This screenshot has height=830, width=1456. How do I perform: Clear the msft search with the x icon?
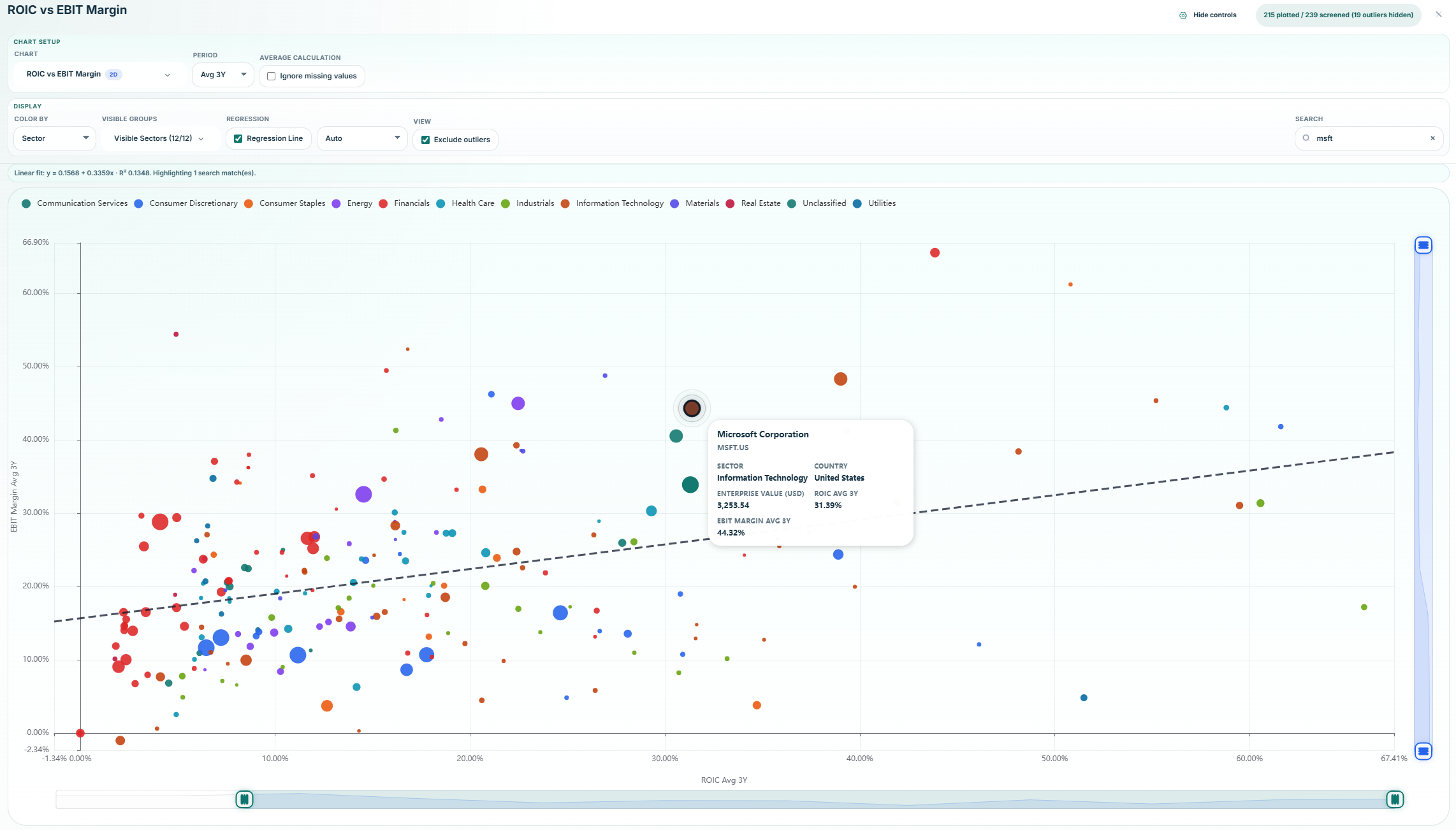[x=1432, y=138]
